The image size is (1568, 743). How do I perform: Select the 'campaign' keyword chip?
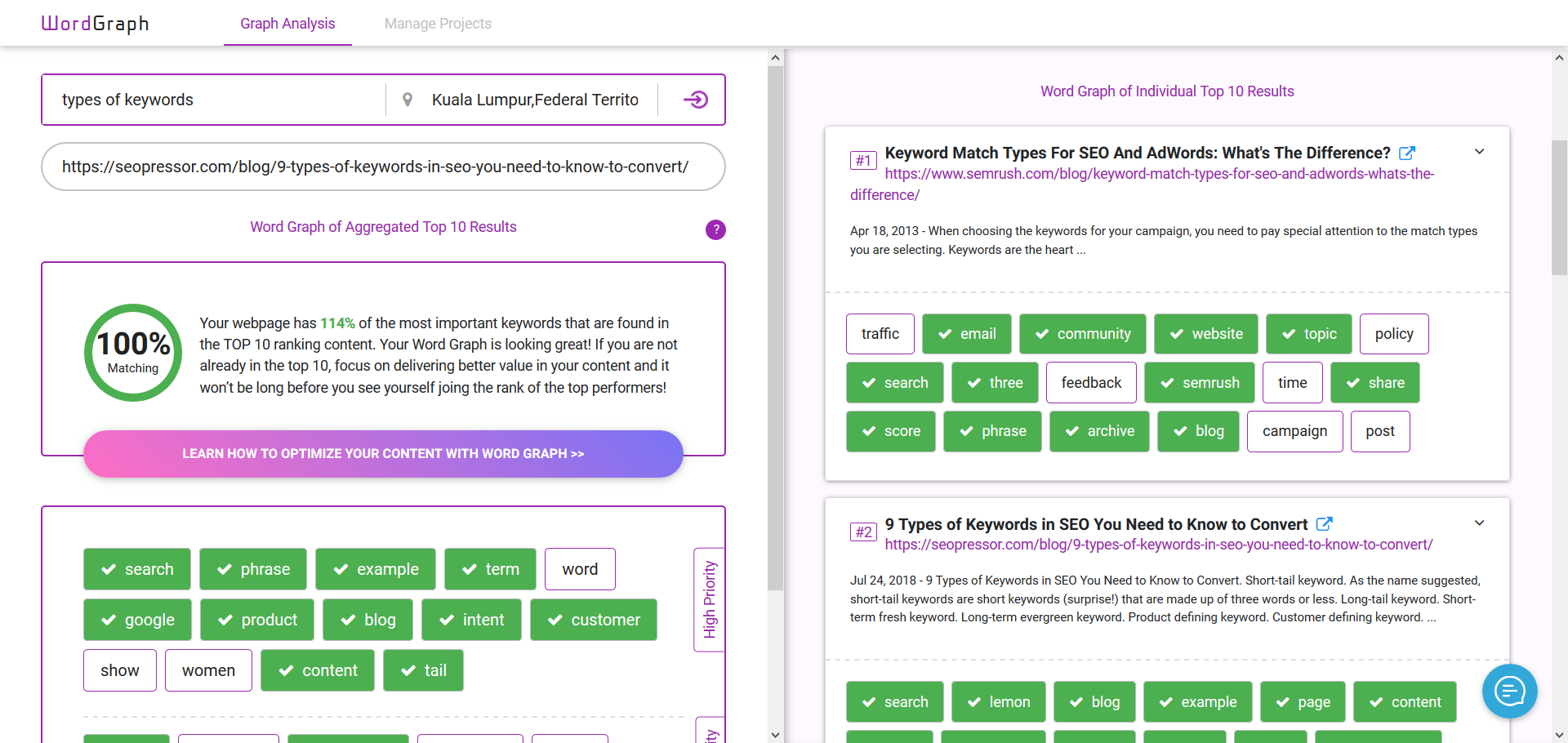point(1295,431)
